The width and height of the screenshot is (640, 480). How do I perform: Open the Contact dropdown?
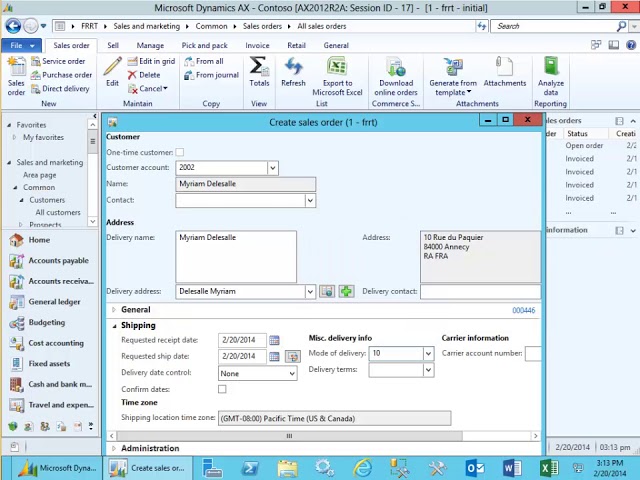310,200
